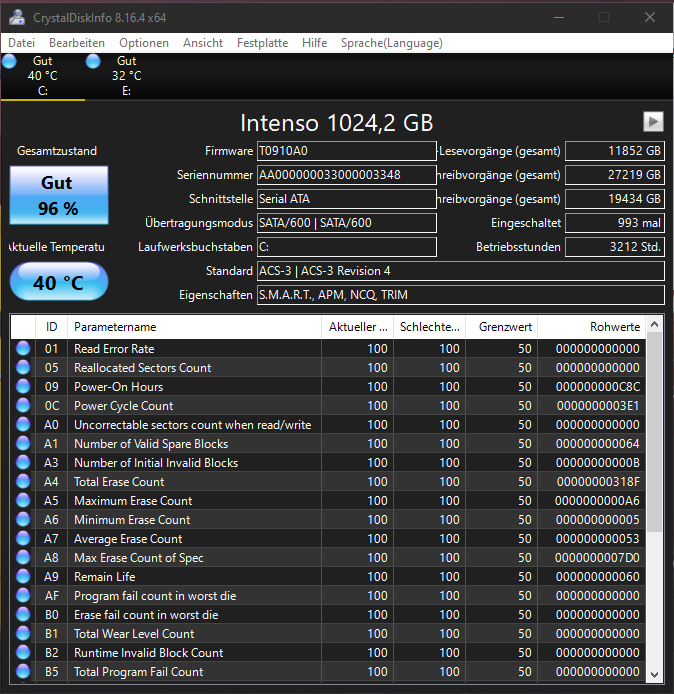This screenshot has height=694, width=674.
Task: Click the Gut 96 % health status button
Action: click(58, 196)
